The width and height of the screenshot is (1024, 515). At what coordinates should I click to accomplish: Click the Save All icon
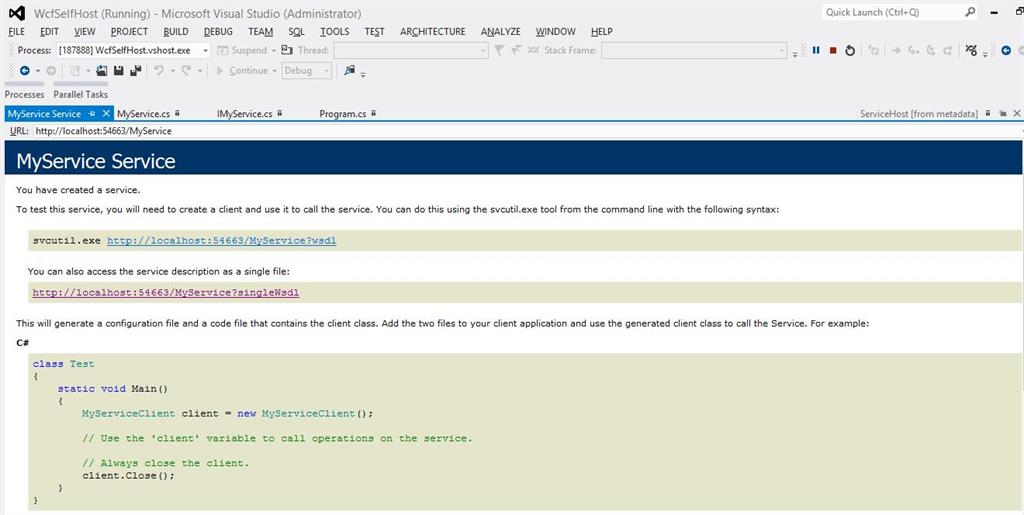point(135,70)
